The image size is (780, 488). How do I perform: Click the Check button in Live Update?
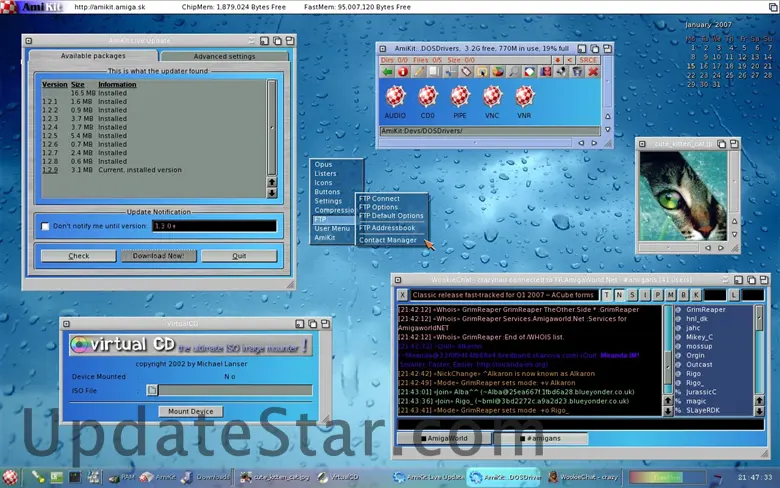(x=79, y=256)
